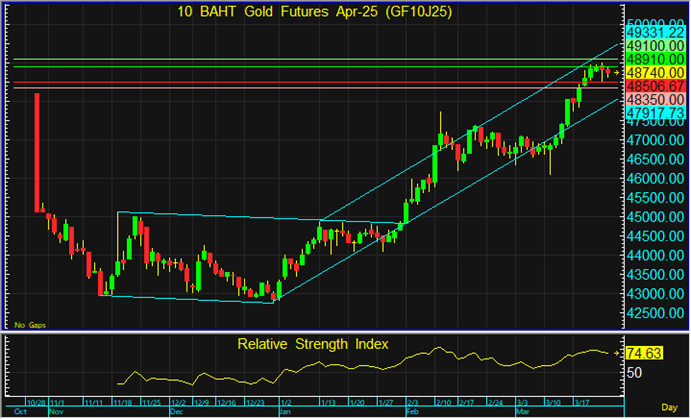
Task: Click the 50 level on RSI scale
Action: (x=632, y=372)
